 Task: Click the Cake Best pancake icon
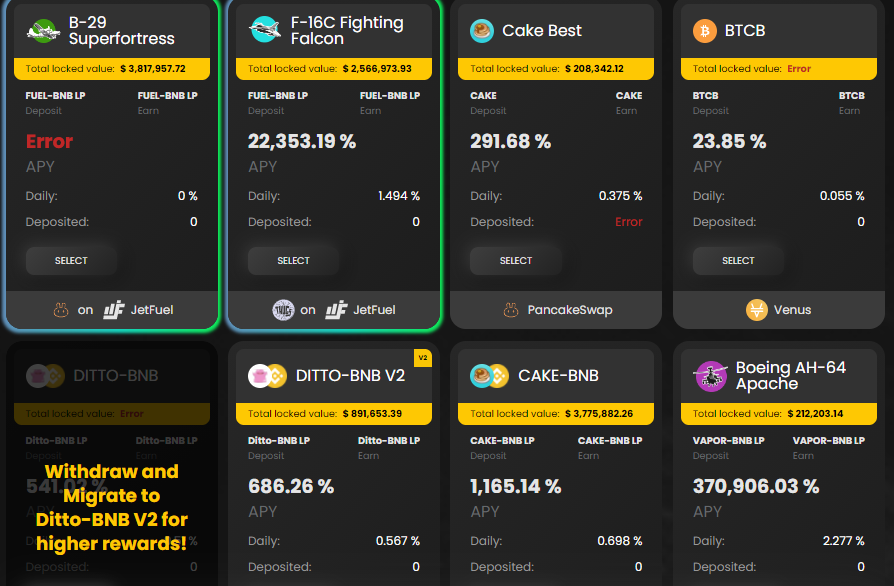coord(482,31)
